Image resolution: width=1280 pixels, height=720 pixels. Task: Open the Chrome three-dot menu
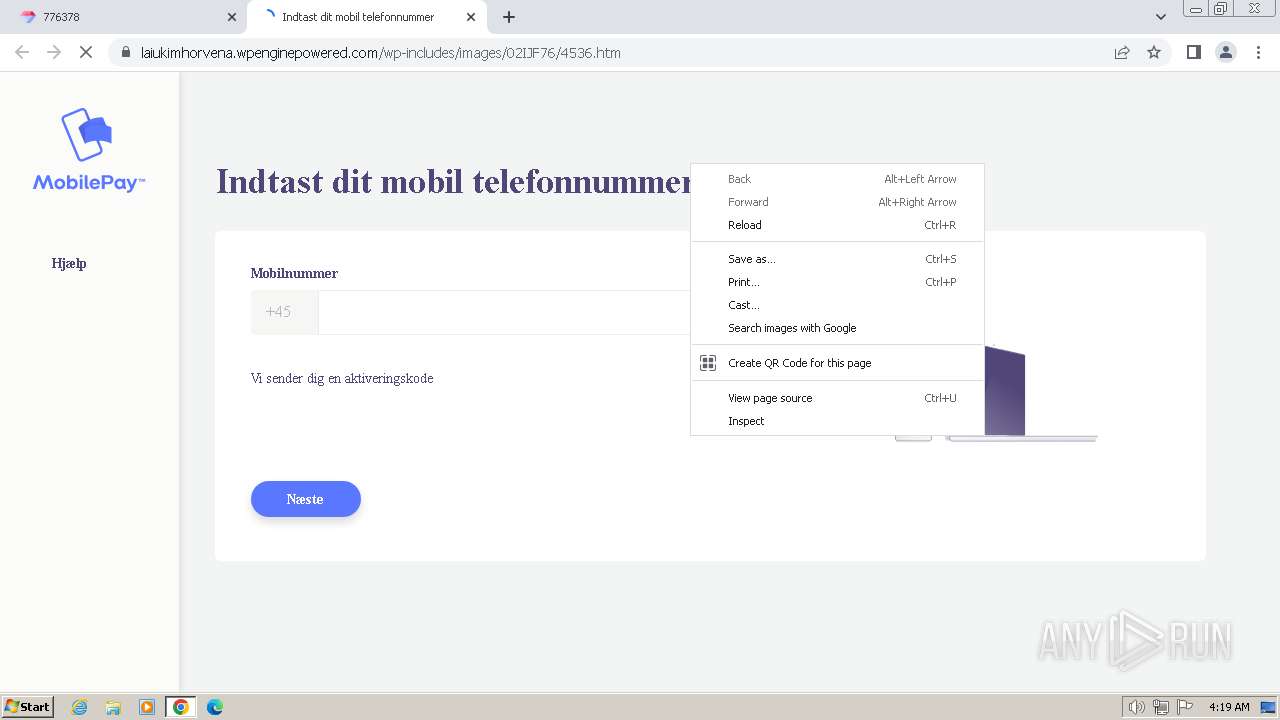coord(1258,52)
